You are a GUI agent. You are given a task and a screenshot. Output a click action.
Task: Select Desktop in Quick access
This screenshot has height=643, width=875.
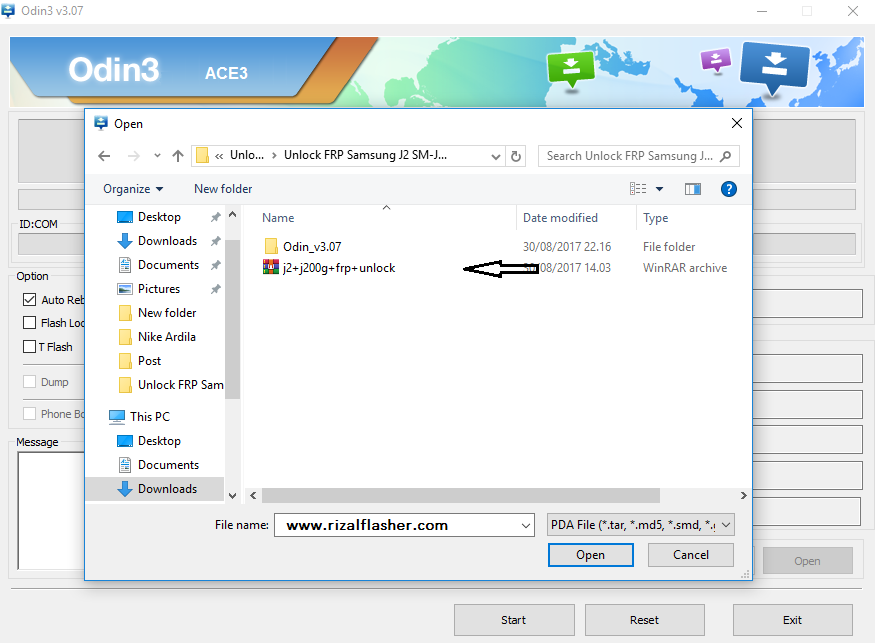pyautogui.click(x=159, y=217)
